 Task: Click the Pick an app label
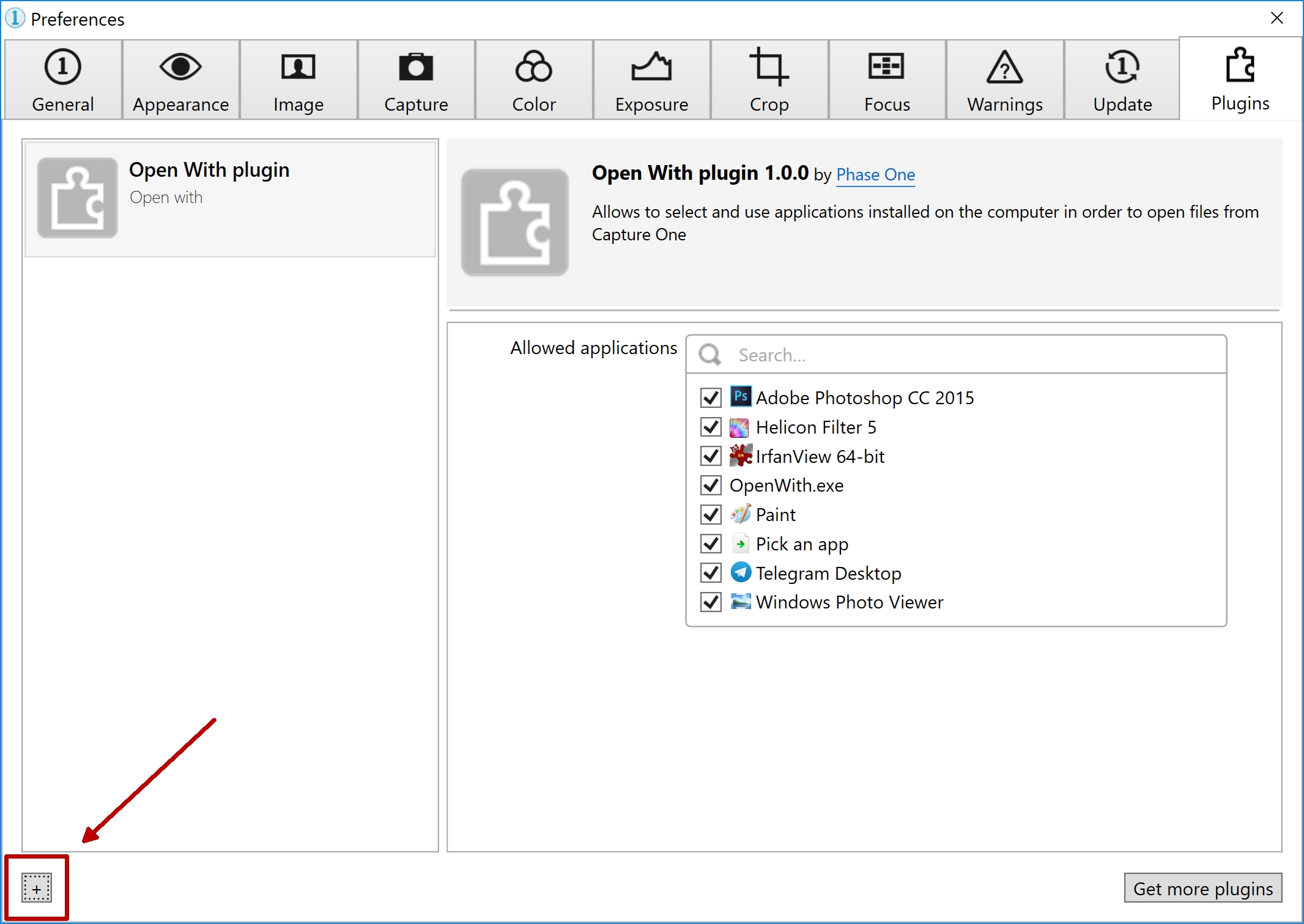802,544
